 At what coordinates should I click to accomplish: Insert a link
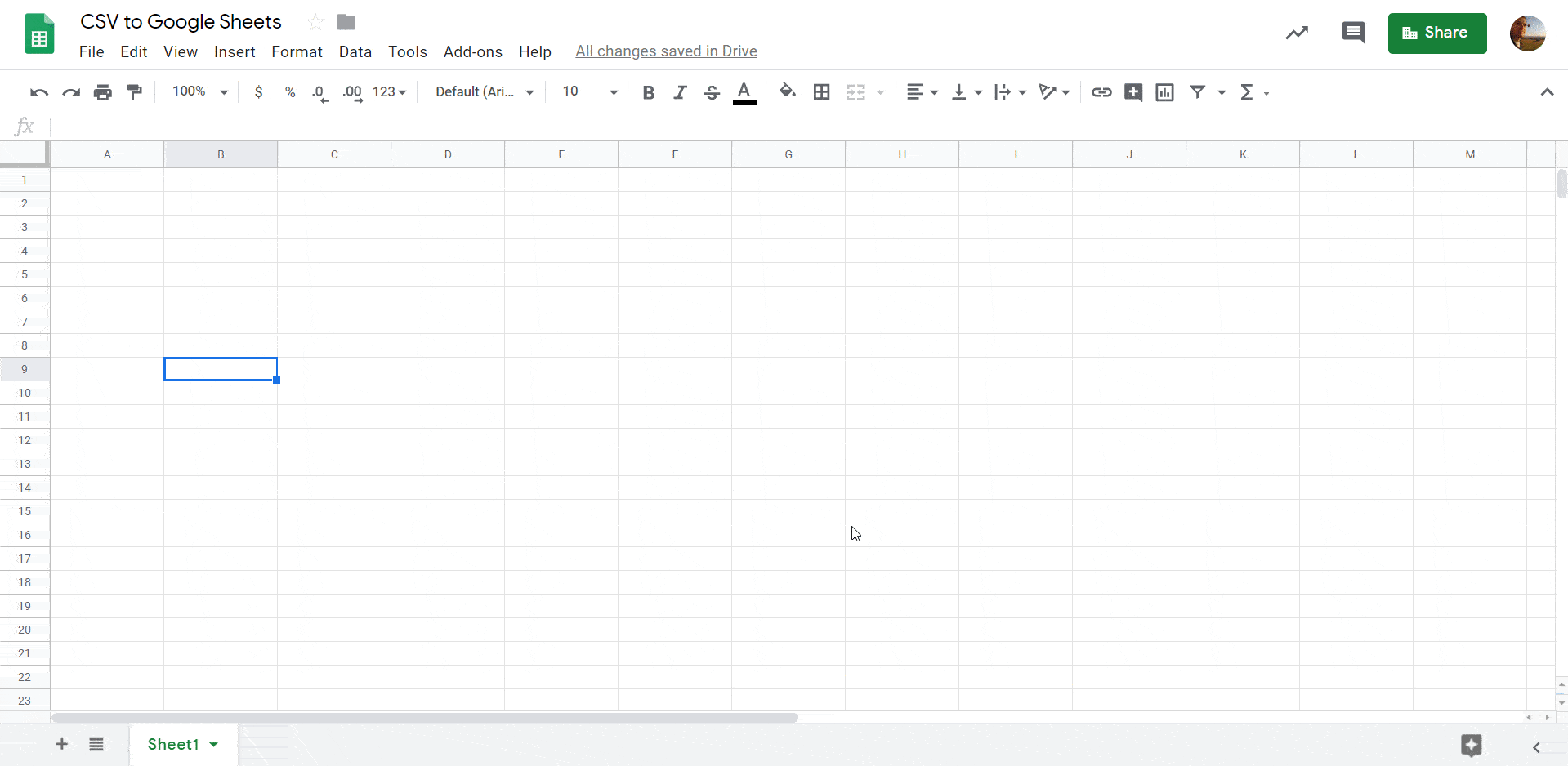(1101, 92)
